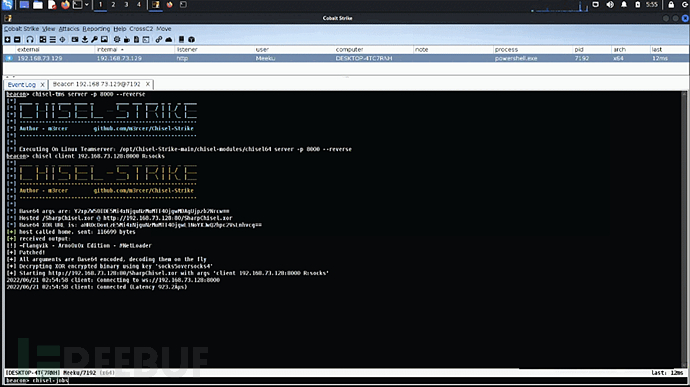Click the Host a File link icon

[158, 40]
